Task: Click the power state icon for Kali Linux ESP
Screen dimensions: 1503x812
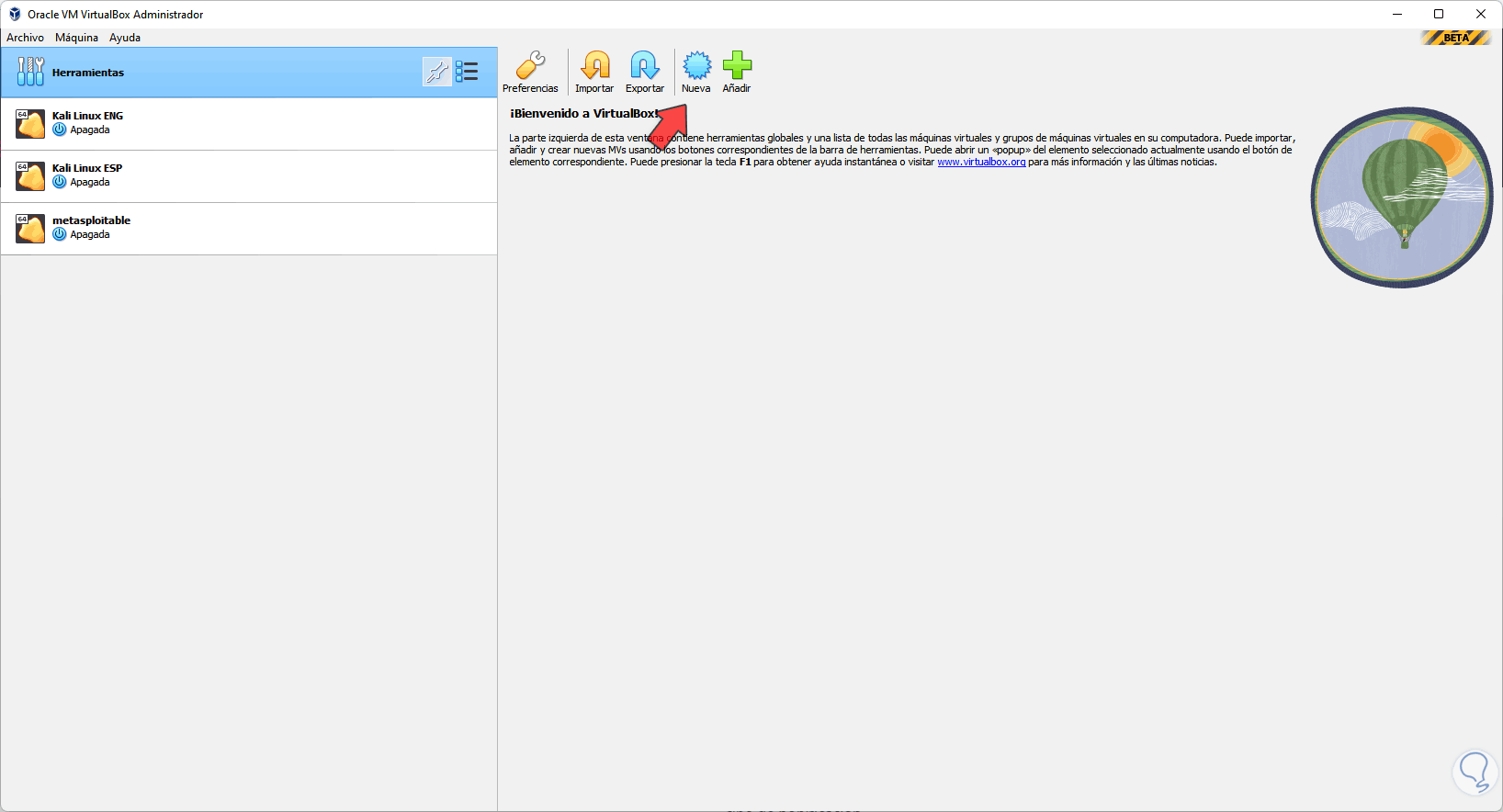Action: click(x=60, y=182)
